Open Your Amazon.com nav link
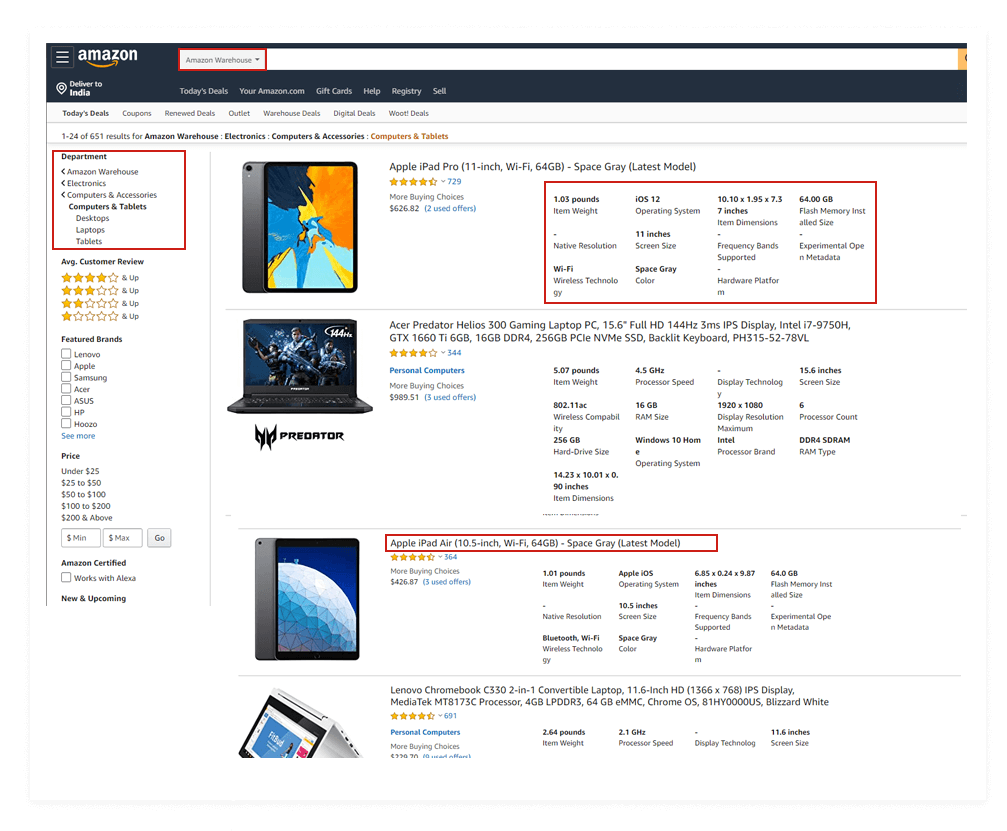 click(272, 91)
